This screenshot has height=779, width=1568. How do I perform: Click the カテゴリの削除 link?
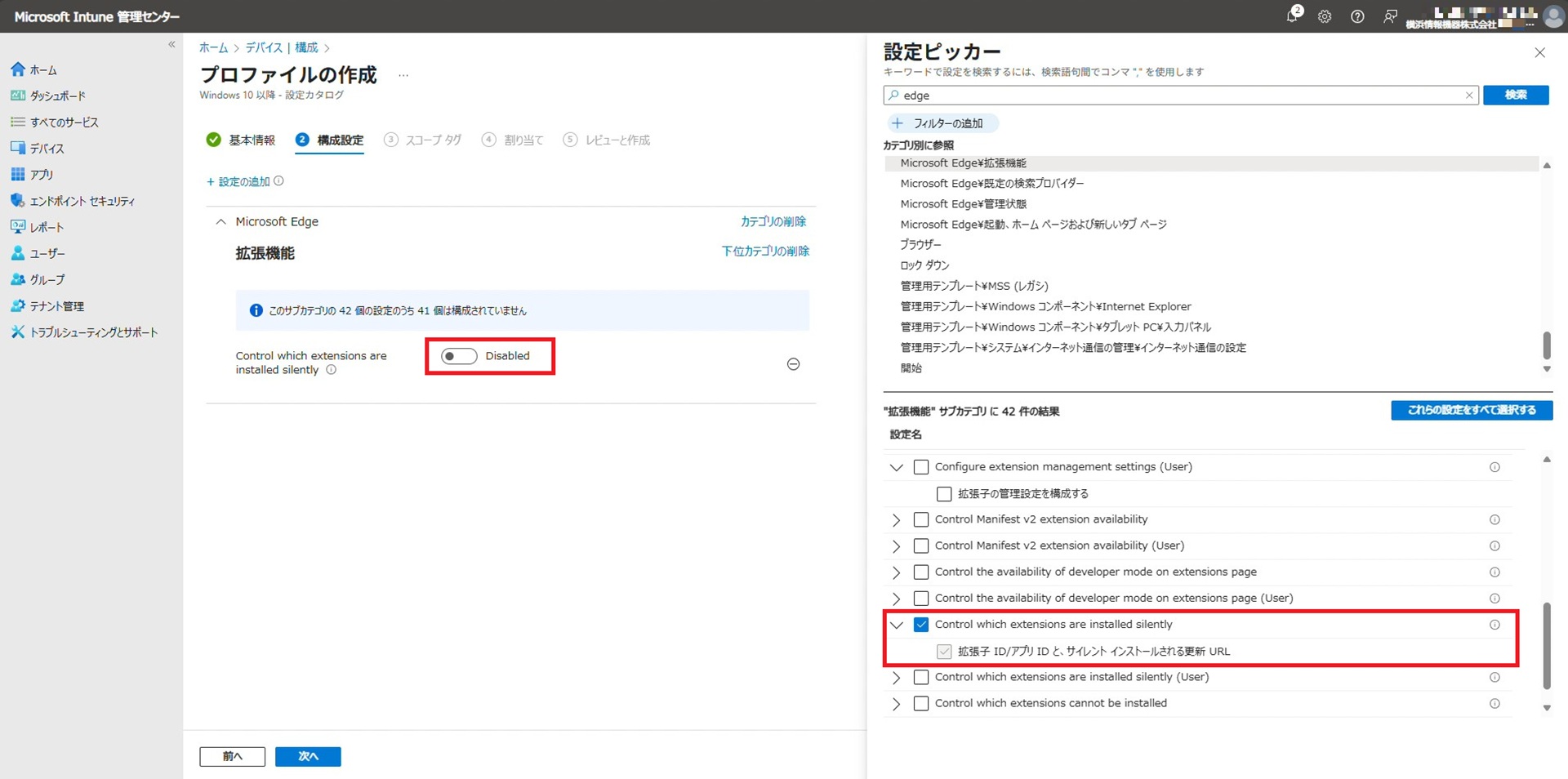[773, 222]
